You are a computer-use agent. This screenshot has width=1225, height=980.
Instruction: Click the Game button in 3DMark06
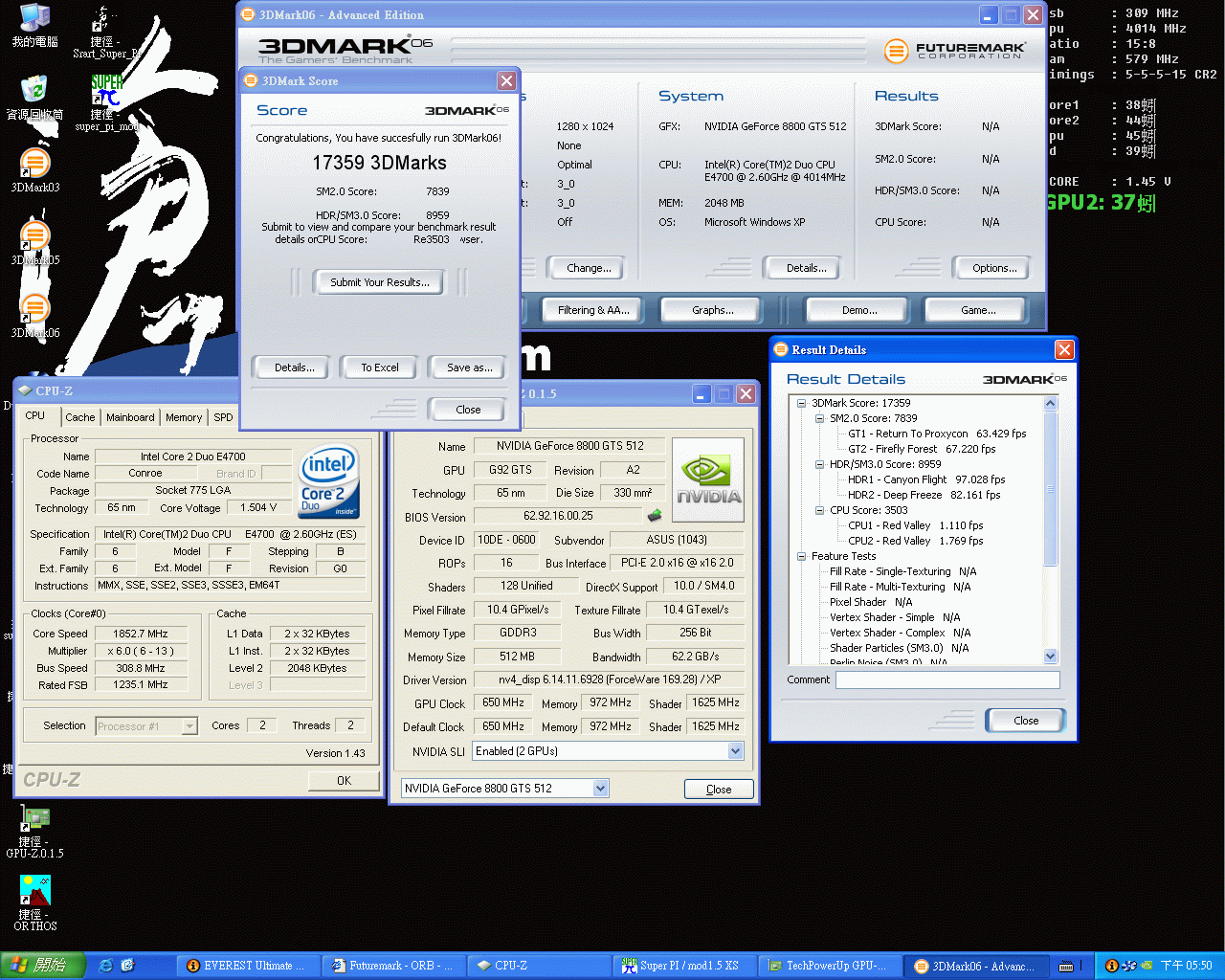pos(978,310)
